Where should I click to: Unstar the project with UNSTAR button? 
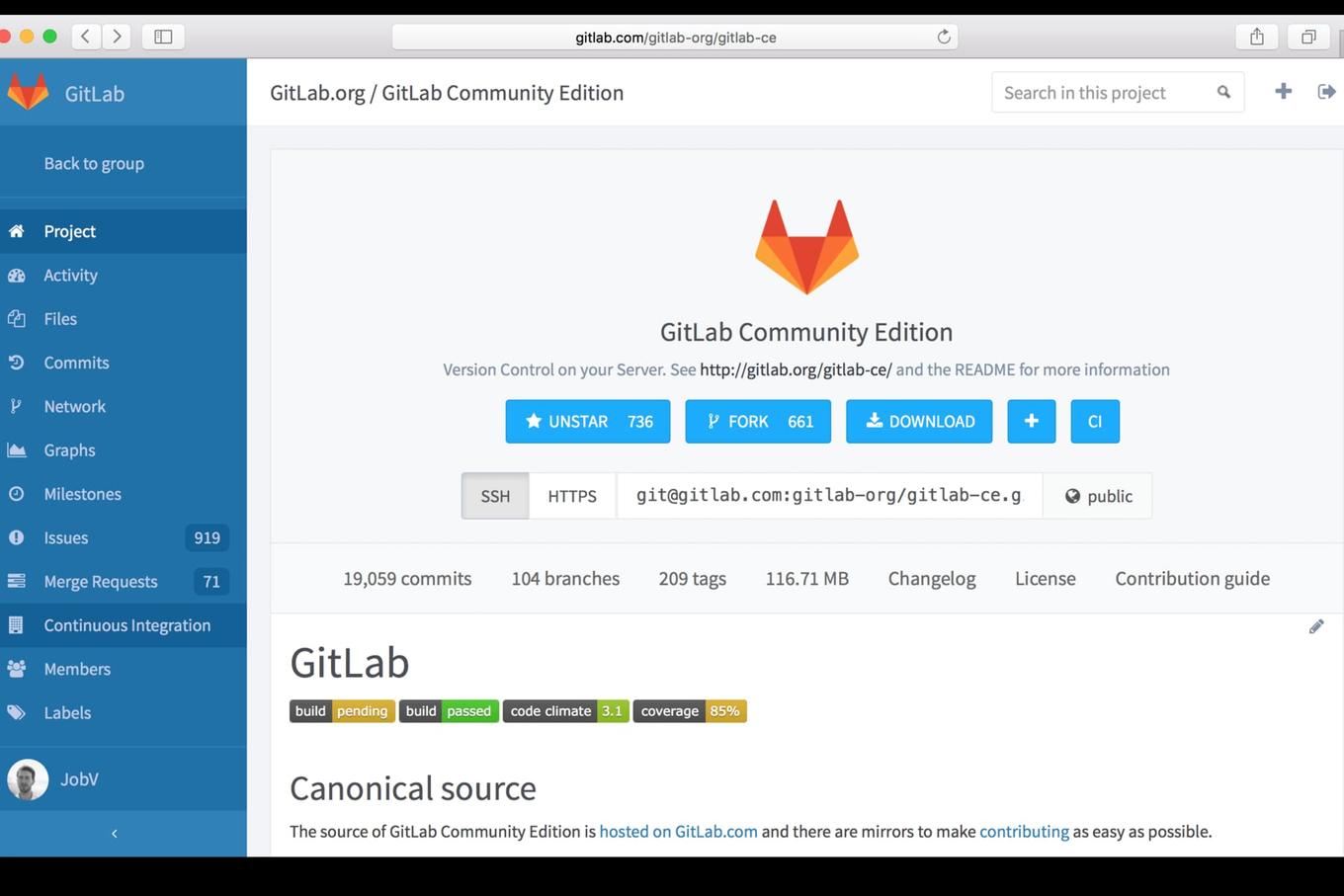588,421
